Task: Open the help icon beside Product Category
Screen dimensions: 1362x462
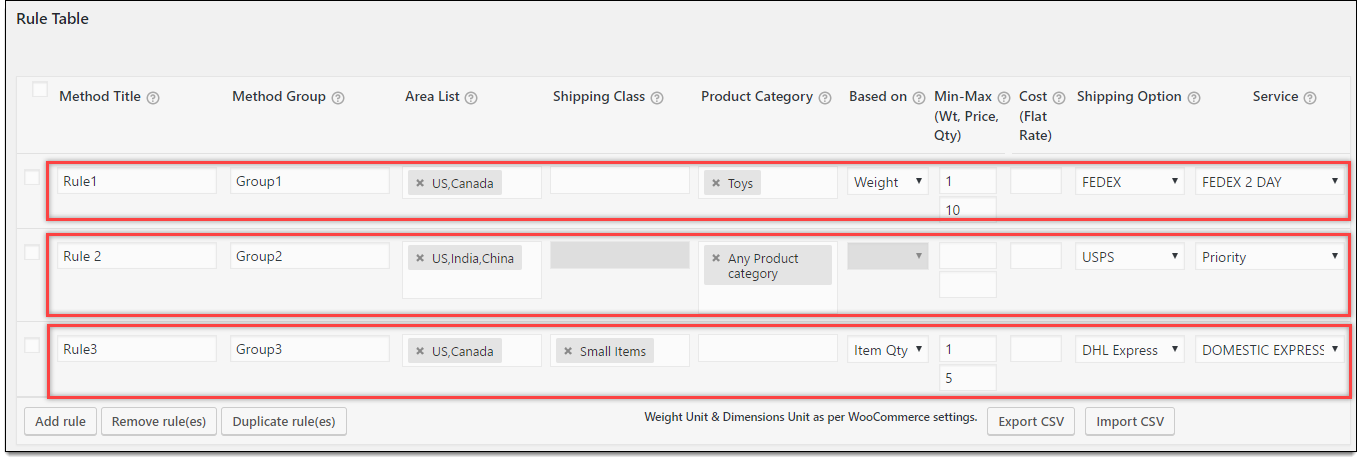Action: 825,98
